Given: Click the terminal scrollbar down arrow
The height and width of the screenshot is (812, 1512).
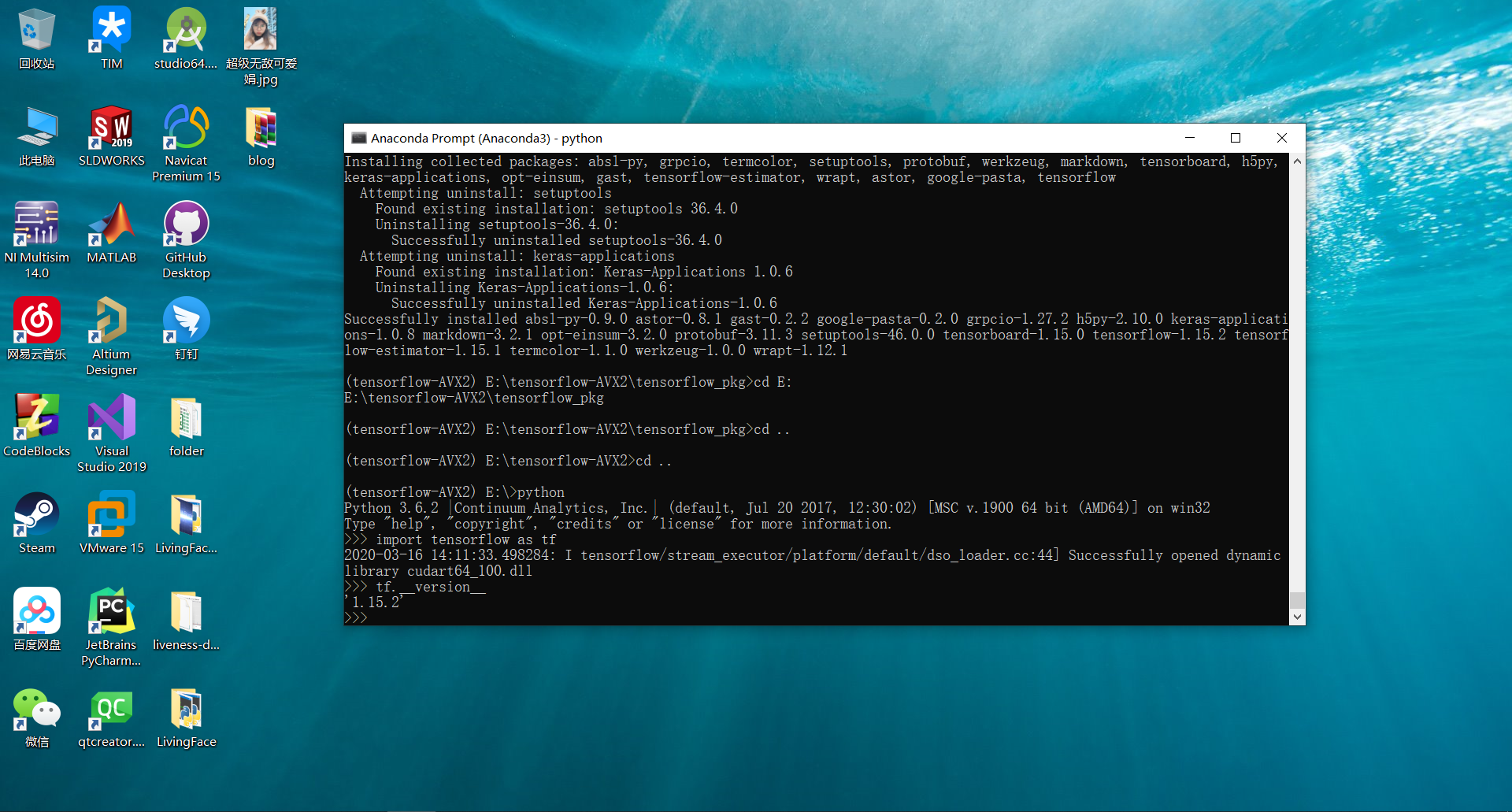Looking at the screenshot, I should (x=1297, y=617).
